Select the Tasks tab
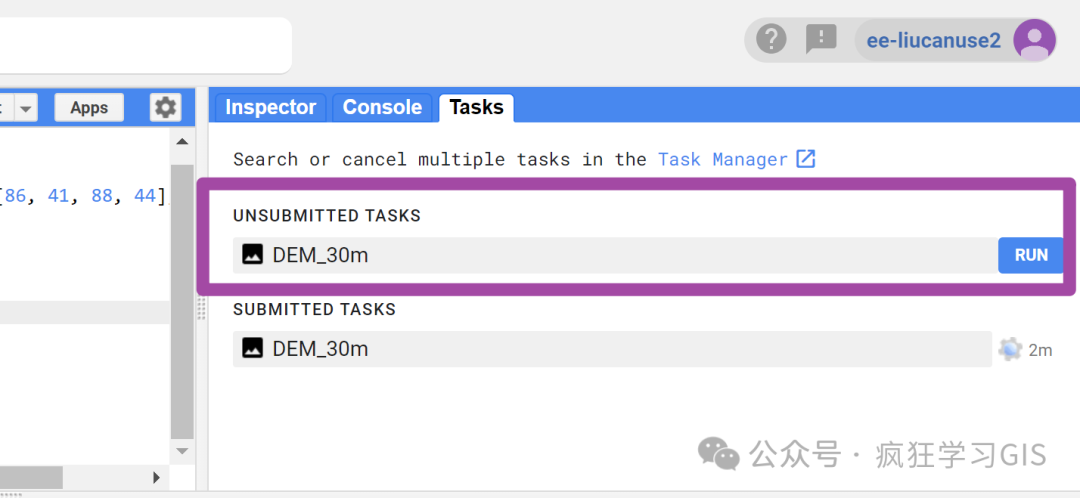The image size is (1080, 498). (x=476, y=107)
